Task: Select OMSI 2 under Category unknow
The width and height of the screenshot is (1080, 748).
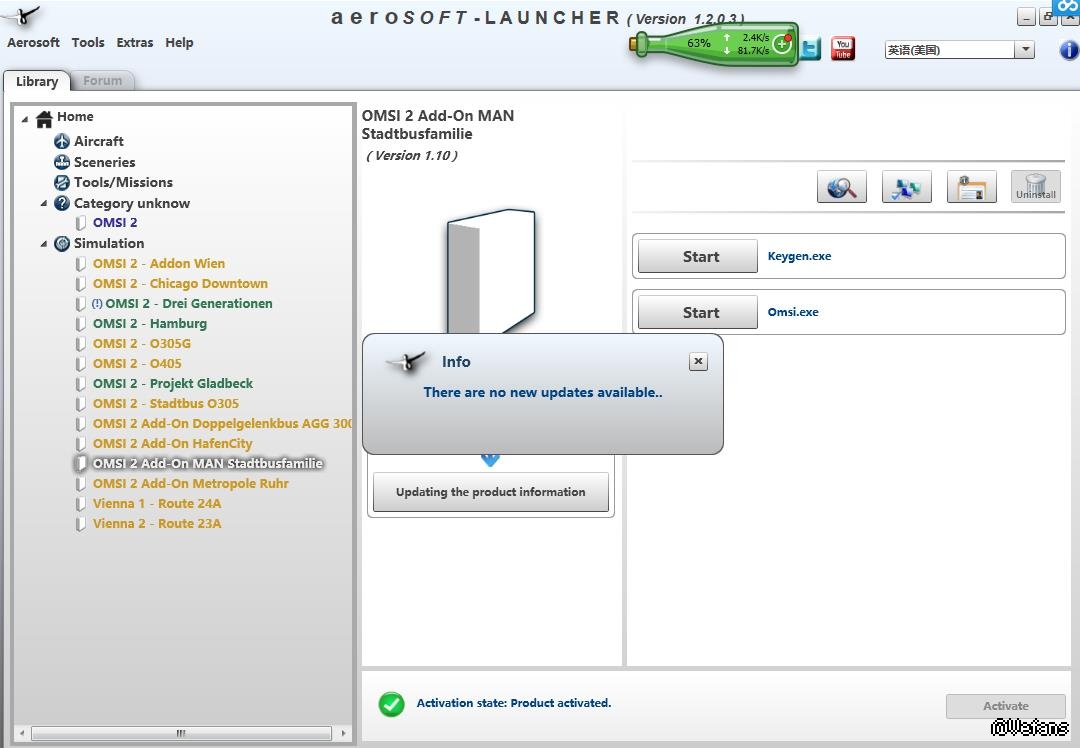Action: click(115, 222)
